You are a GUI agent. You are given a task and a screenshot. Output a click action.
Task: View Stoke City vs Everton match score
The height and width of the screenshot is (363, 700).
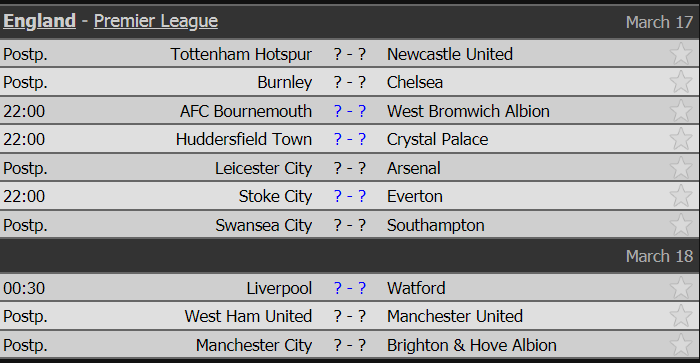tap(350, 196)
